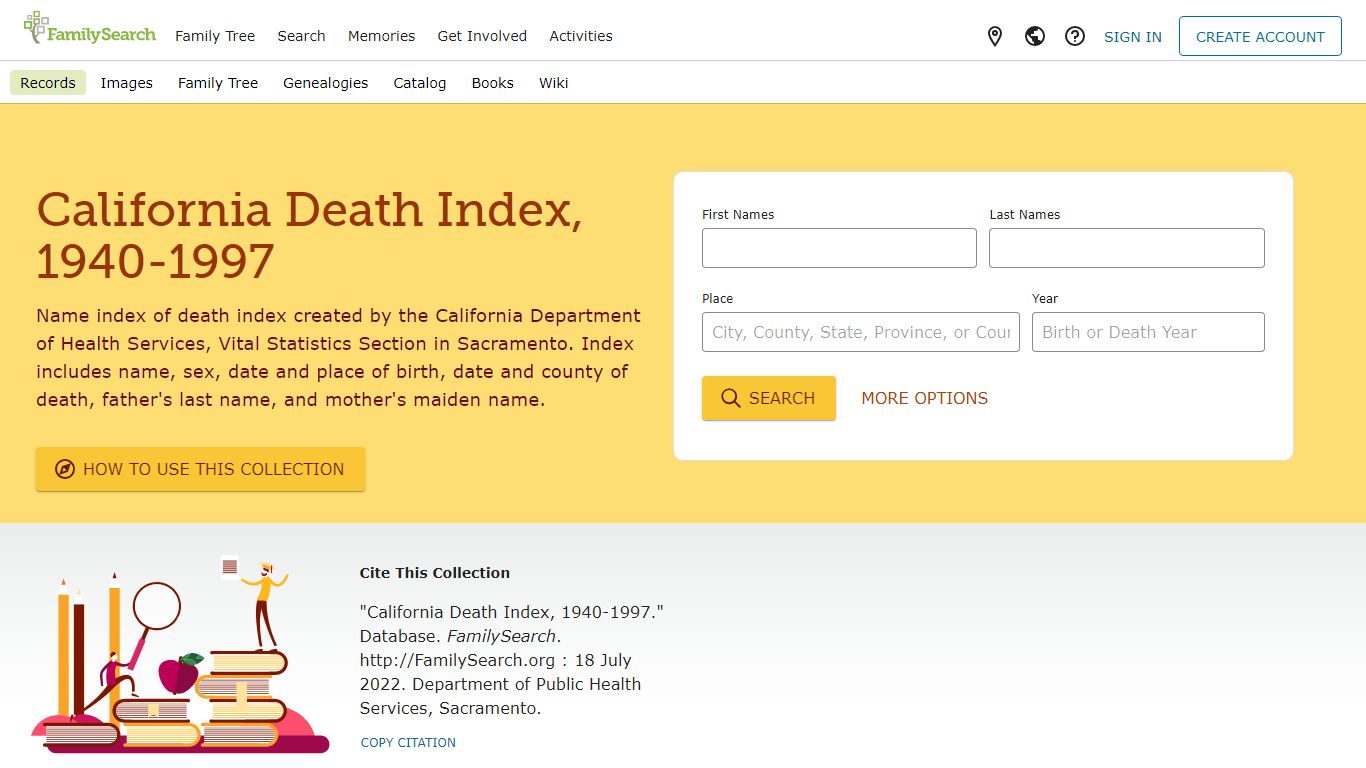This screenshot has width=1366, height=768.
Task: Switch to the Wiki tab
Action: coord(554,83)
